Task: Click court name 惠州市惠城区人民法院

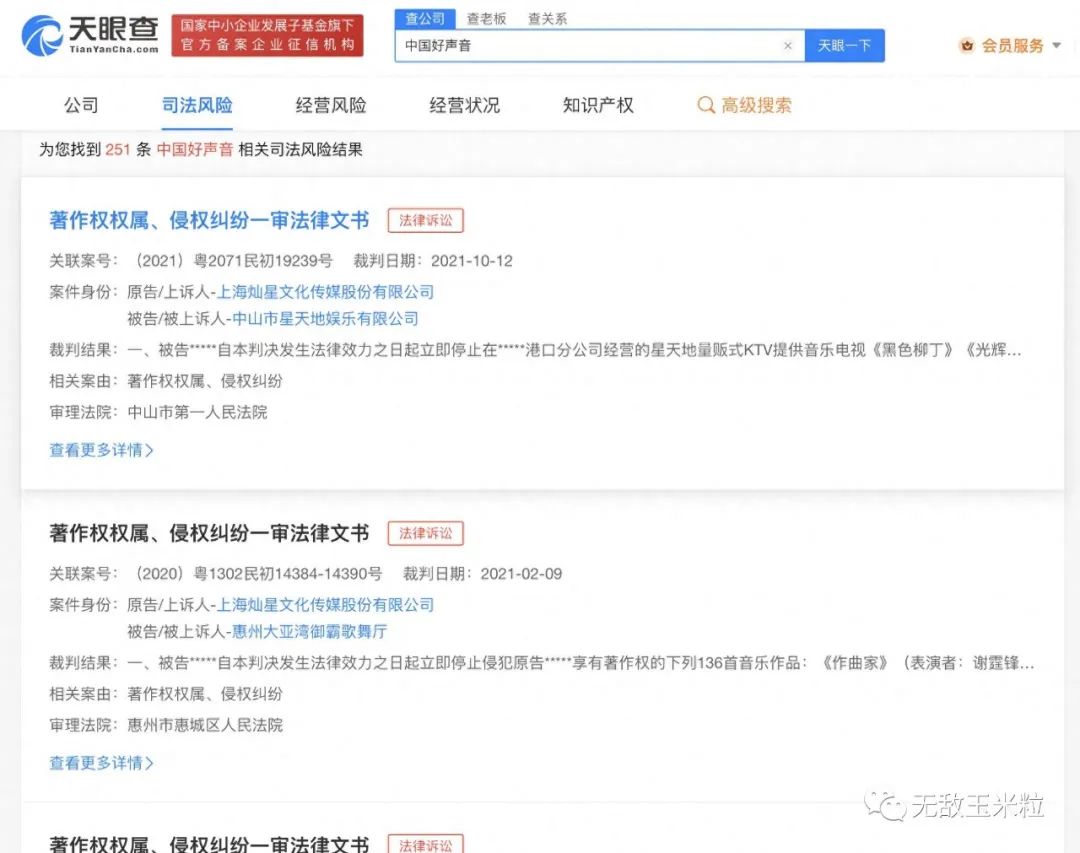Action: [205, 726]
